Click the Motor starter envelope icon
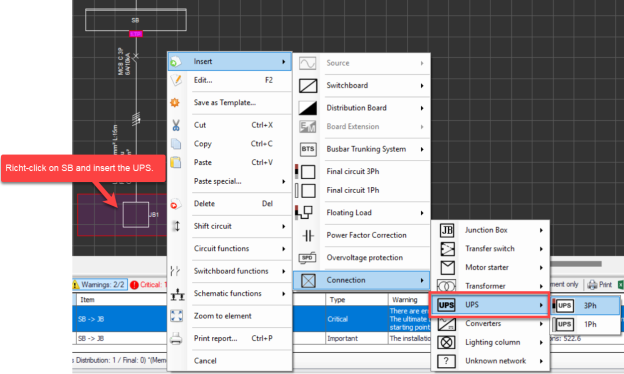 (447, 267)
